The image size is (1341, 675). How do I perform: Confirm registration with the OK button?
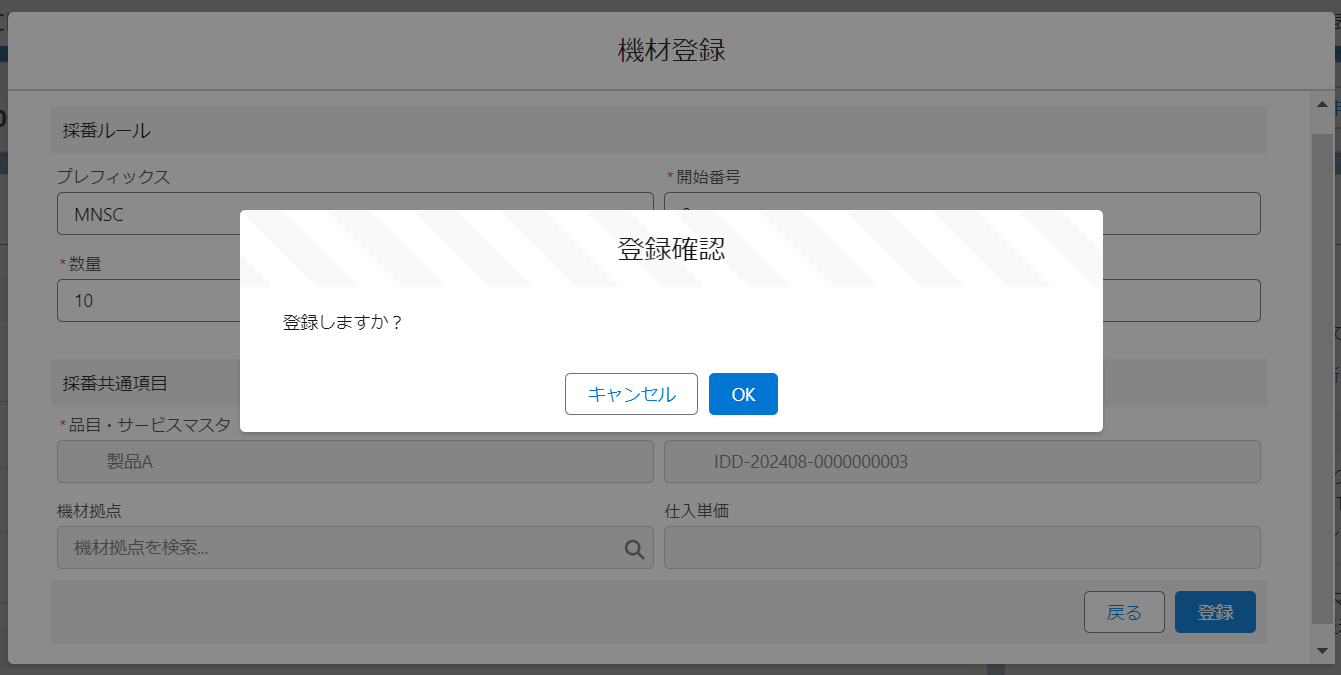(743, 394)
